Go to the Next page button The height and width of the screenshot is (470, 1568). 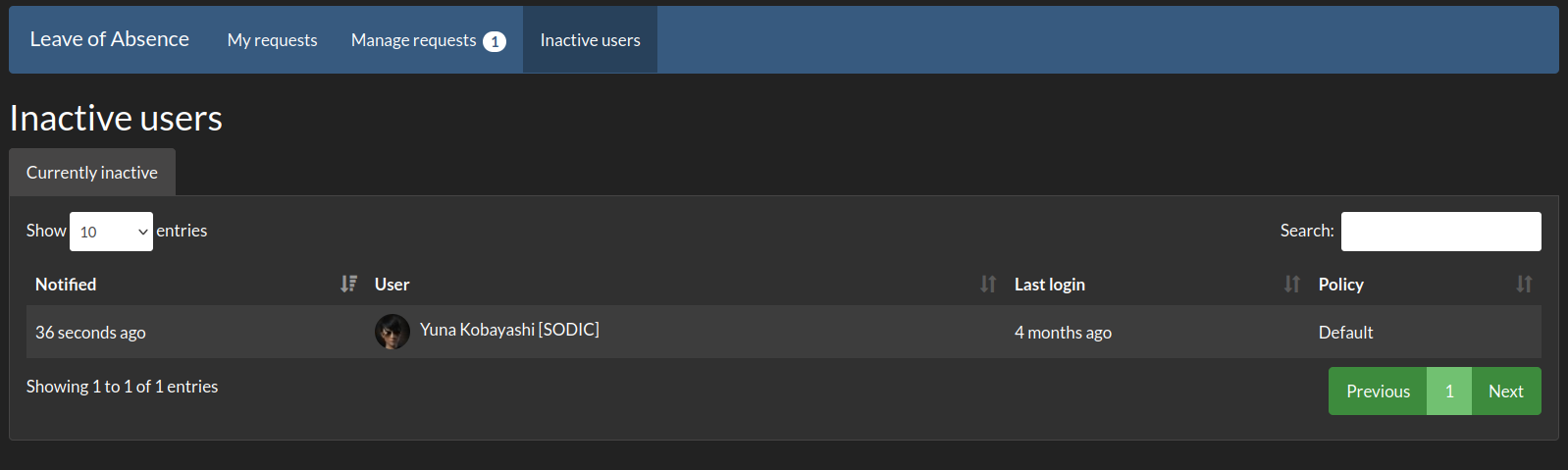pos(1506,392)
